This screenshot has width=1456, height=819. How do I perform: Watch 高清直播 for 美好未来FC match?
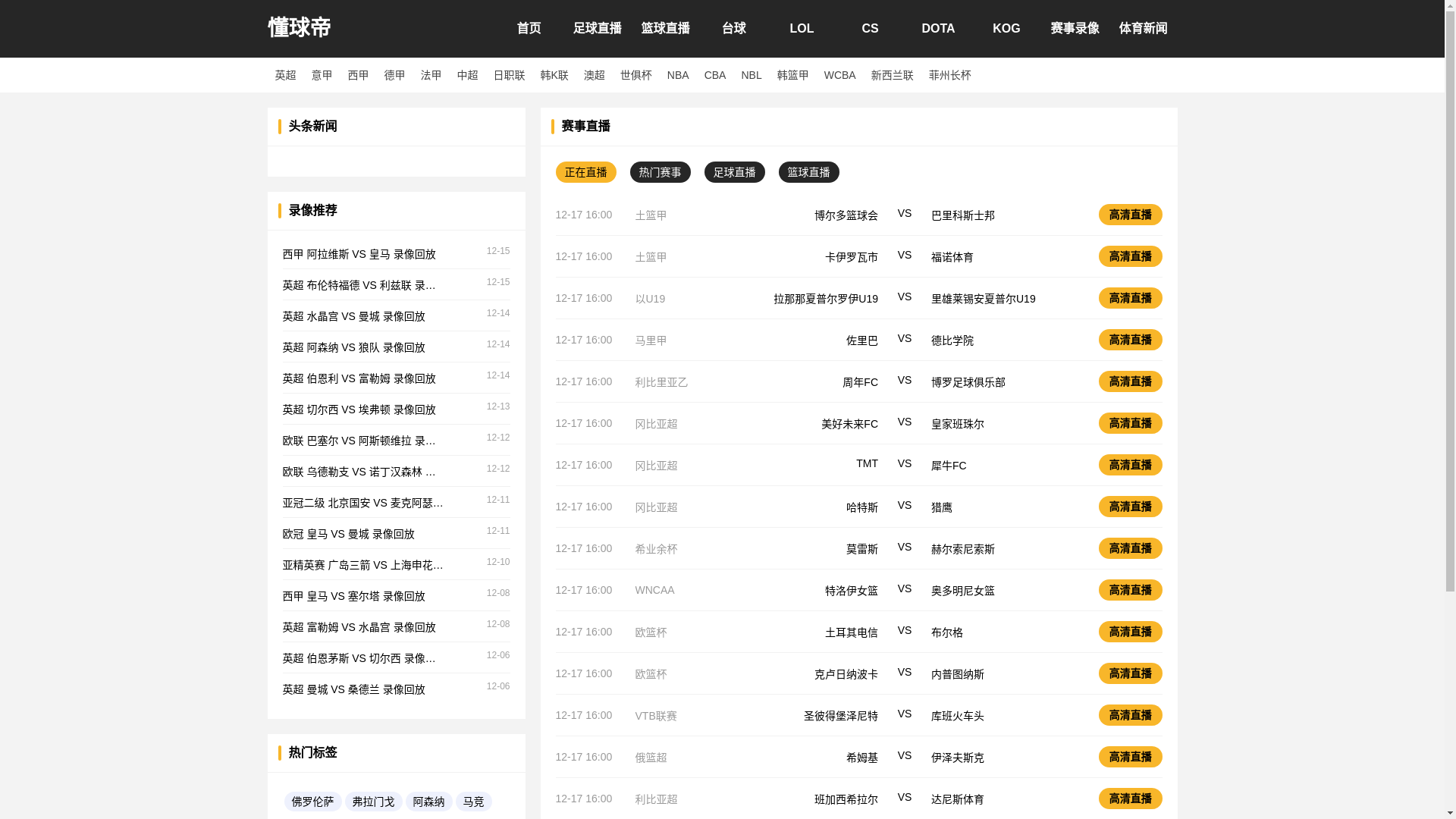[x=1130, y=423]
